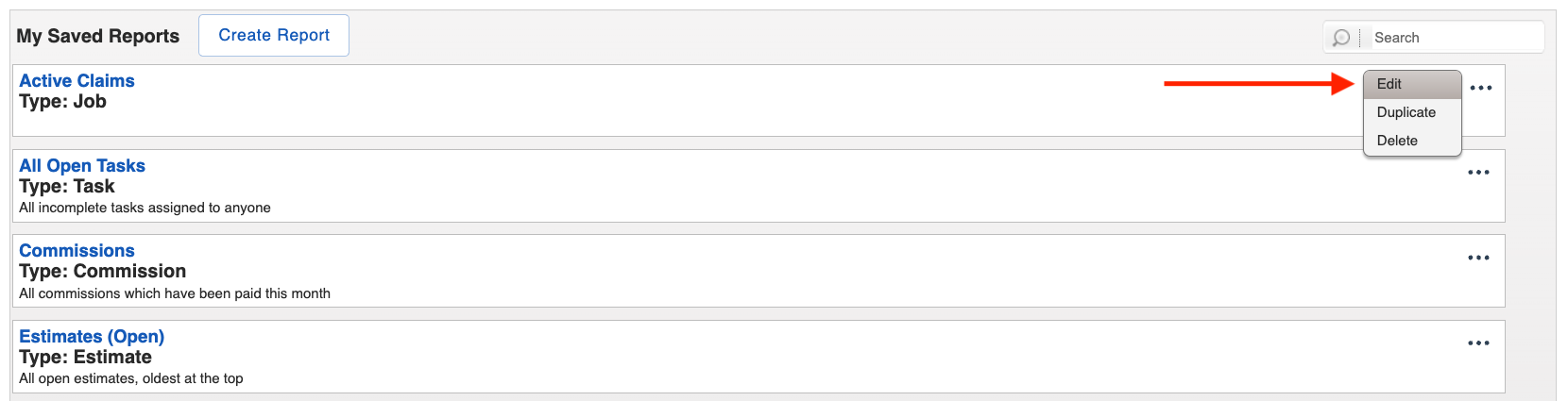Click the 'All incomplete tasks assigned to anyone' description
The width and height of the screenshot is (1568, 401).
point(145,208)
